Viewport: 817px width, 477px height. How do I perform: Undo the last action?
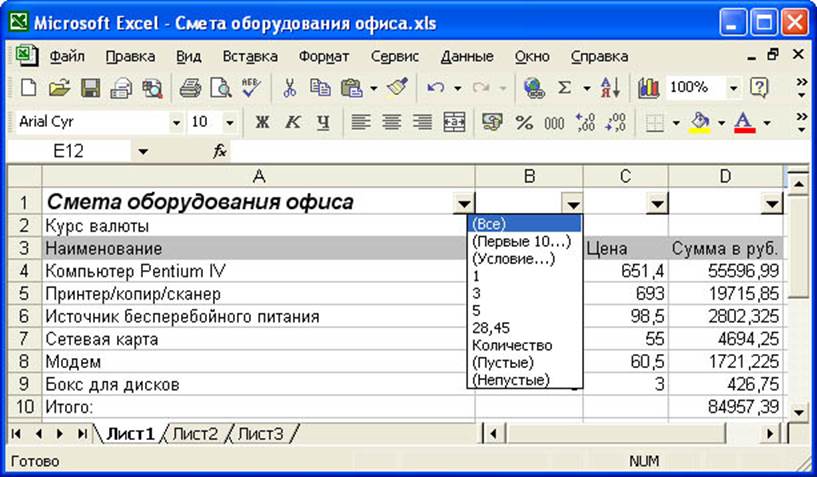436,88
